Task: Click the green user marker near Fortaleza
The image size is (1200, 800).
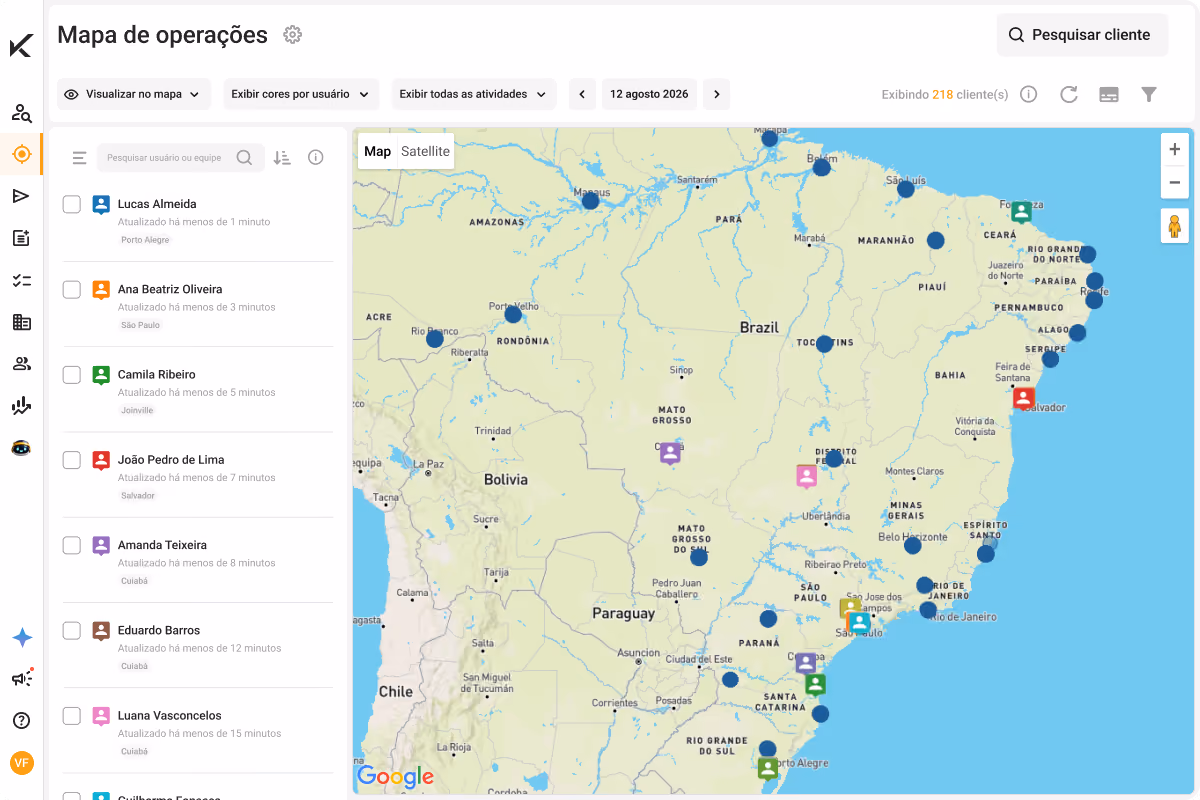Action: (1021, 212)
